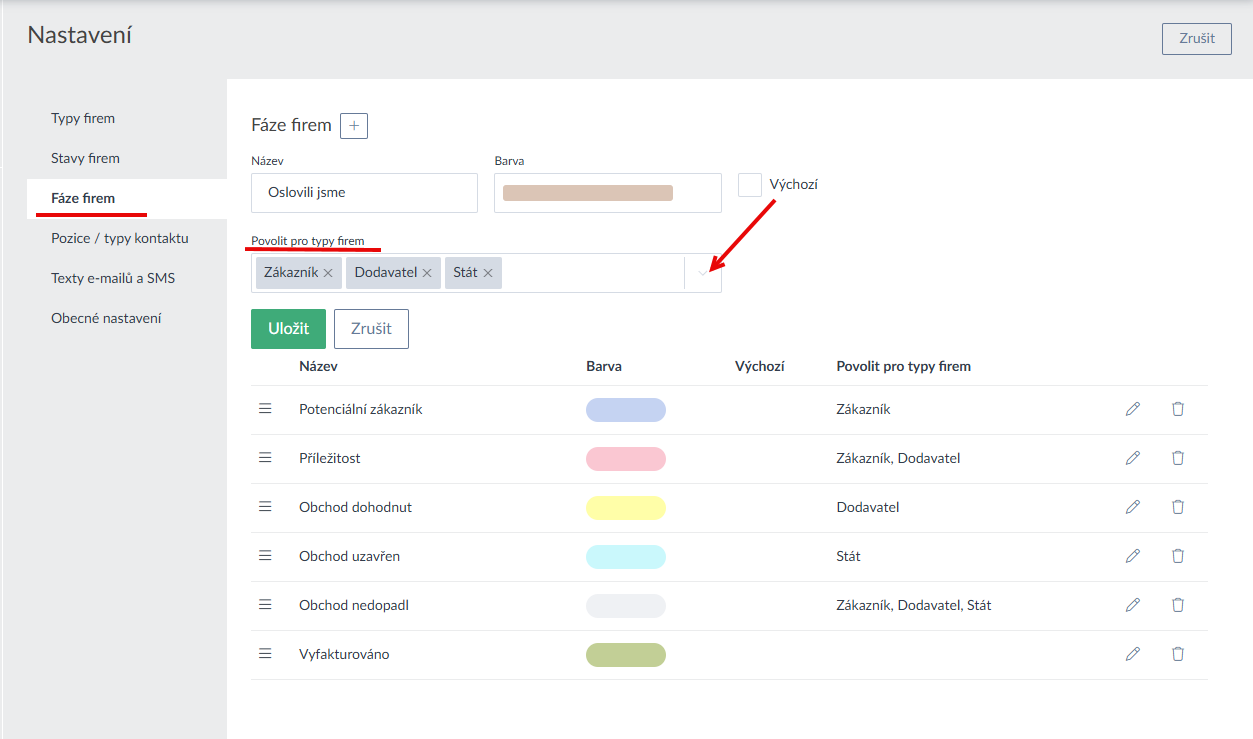
Task: Remove the Zákazník tag from company types
Action: 328,273
